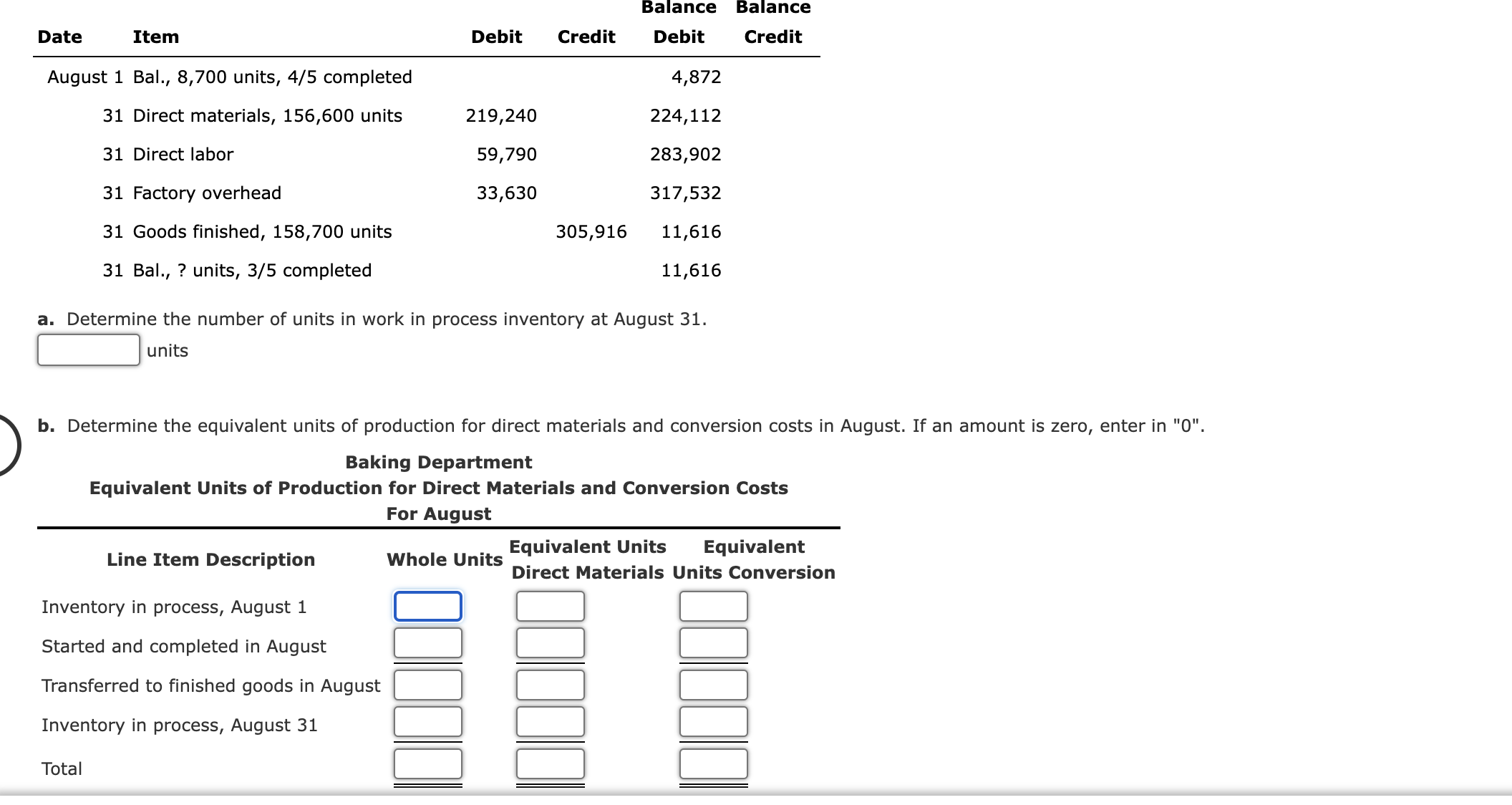Viewport: 1512px width, 805px height.
Task: Select Whole Units field for Transferred to finished goods
Action: [x=427, y=684]
